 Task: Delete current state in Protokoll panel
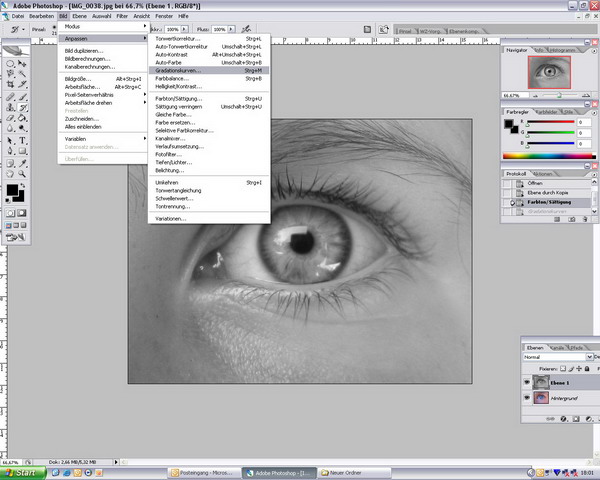coord(585,219)
